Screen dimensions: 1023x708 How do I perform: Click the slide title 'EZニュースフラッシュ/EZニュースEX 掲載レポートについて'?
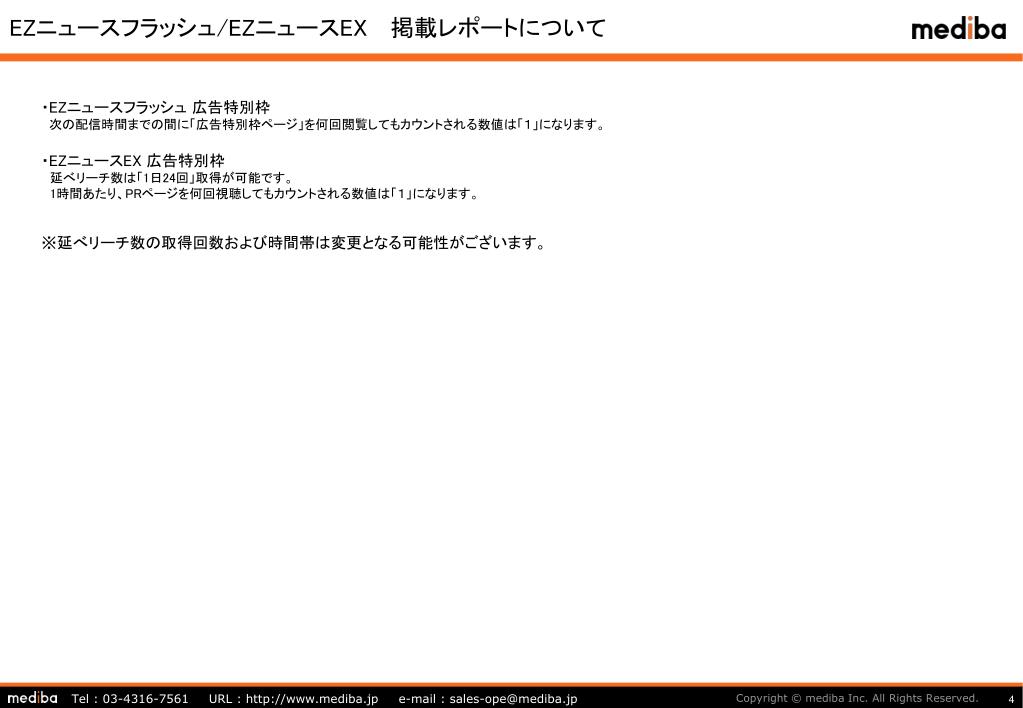[307, 28]
